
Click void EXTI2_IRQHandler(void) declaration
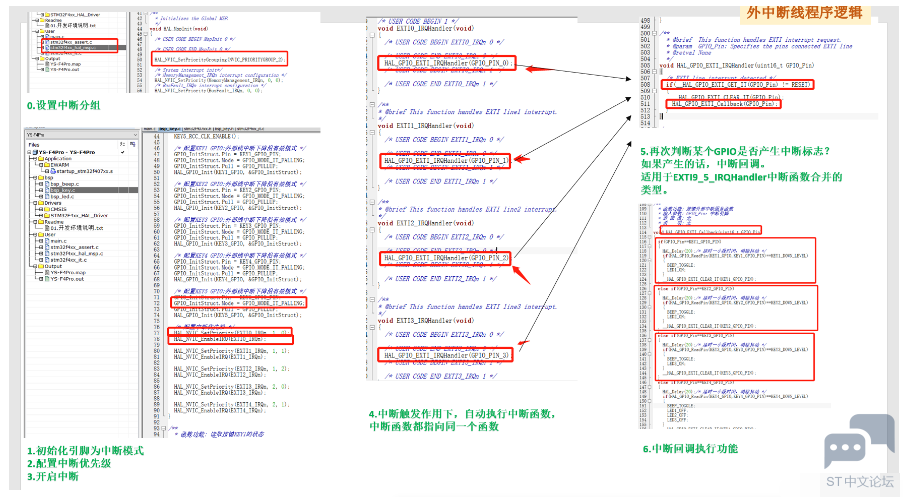pyautogui.click(x=426, y=223)
